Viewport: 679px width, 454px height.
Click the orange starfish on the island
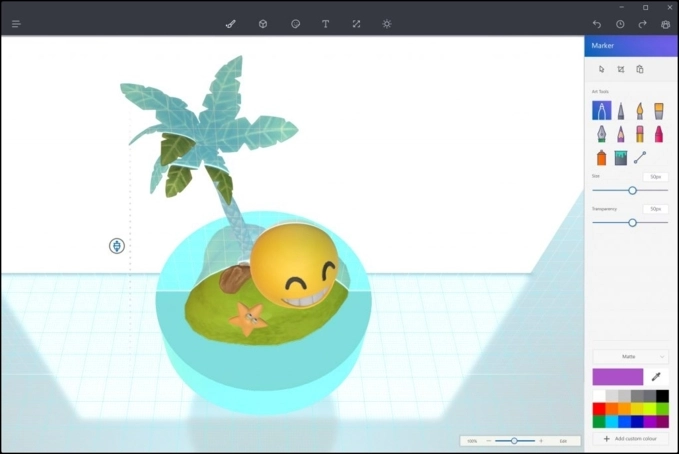click(247, 319)
